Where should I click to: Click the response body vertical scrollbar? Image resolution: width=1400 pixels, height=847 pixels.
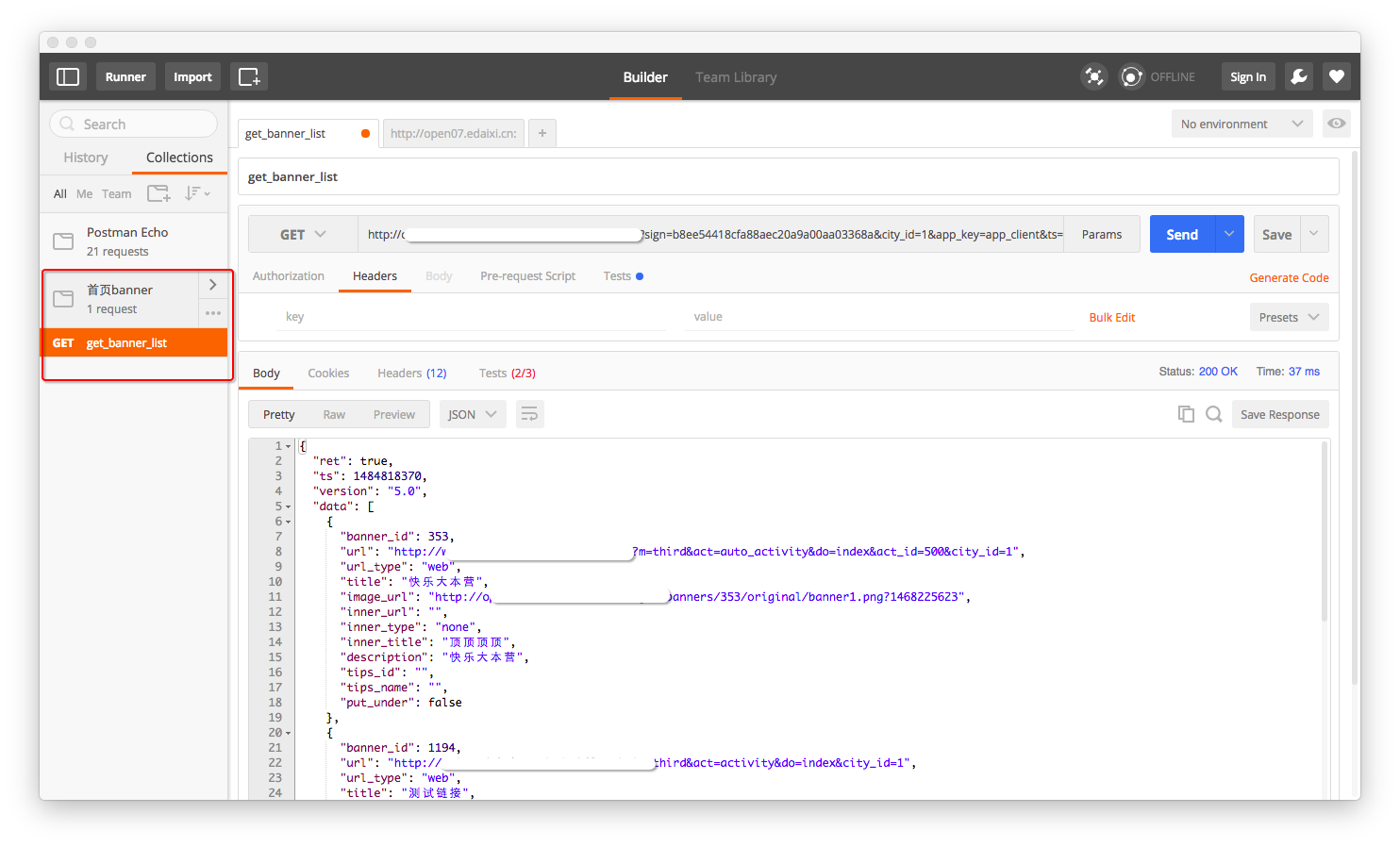[x=1325, y=528]
